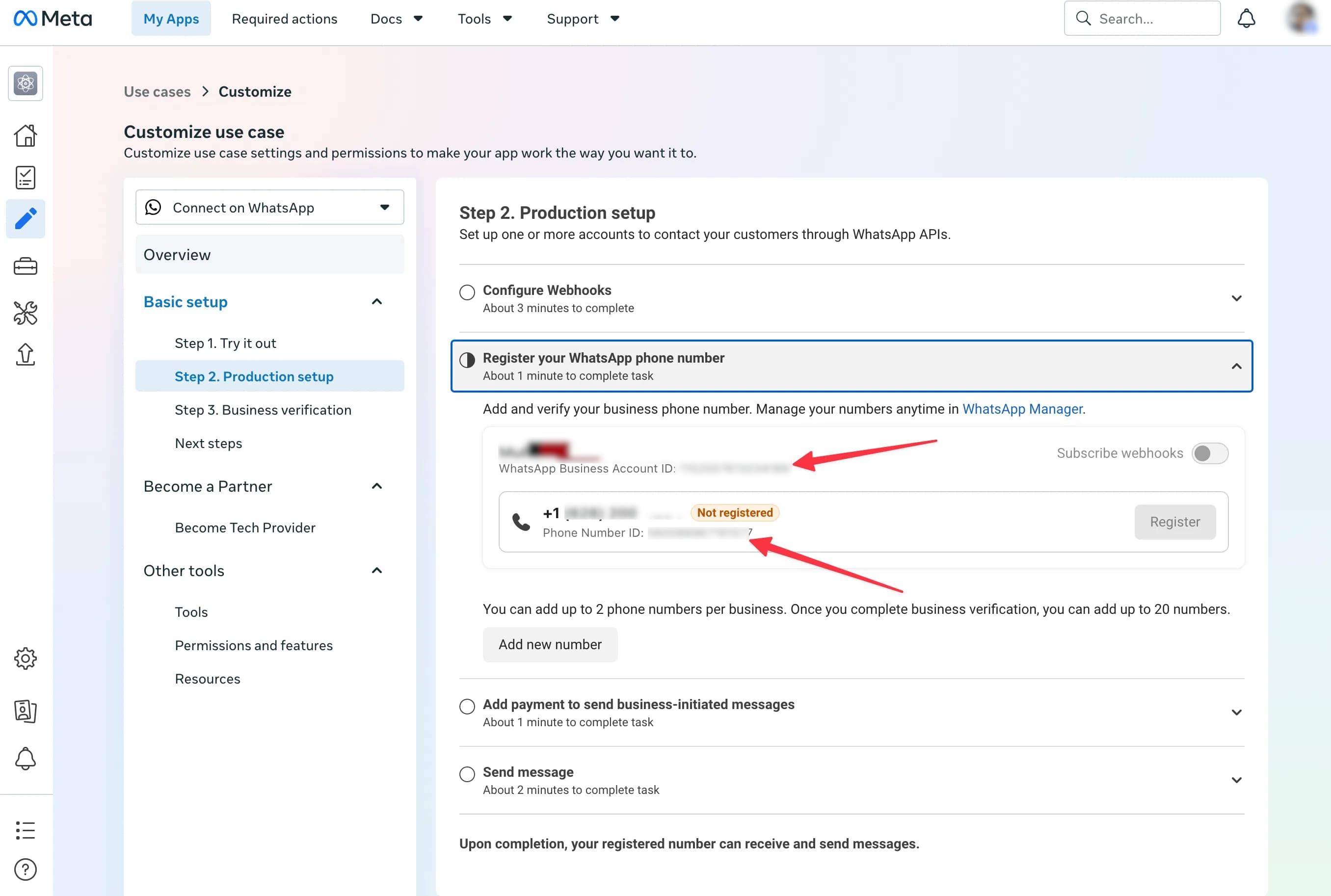This screenshot has height=896, width=1331.
Task: Click the Meta logo
Action: click(x=53, y=19)
